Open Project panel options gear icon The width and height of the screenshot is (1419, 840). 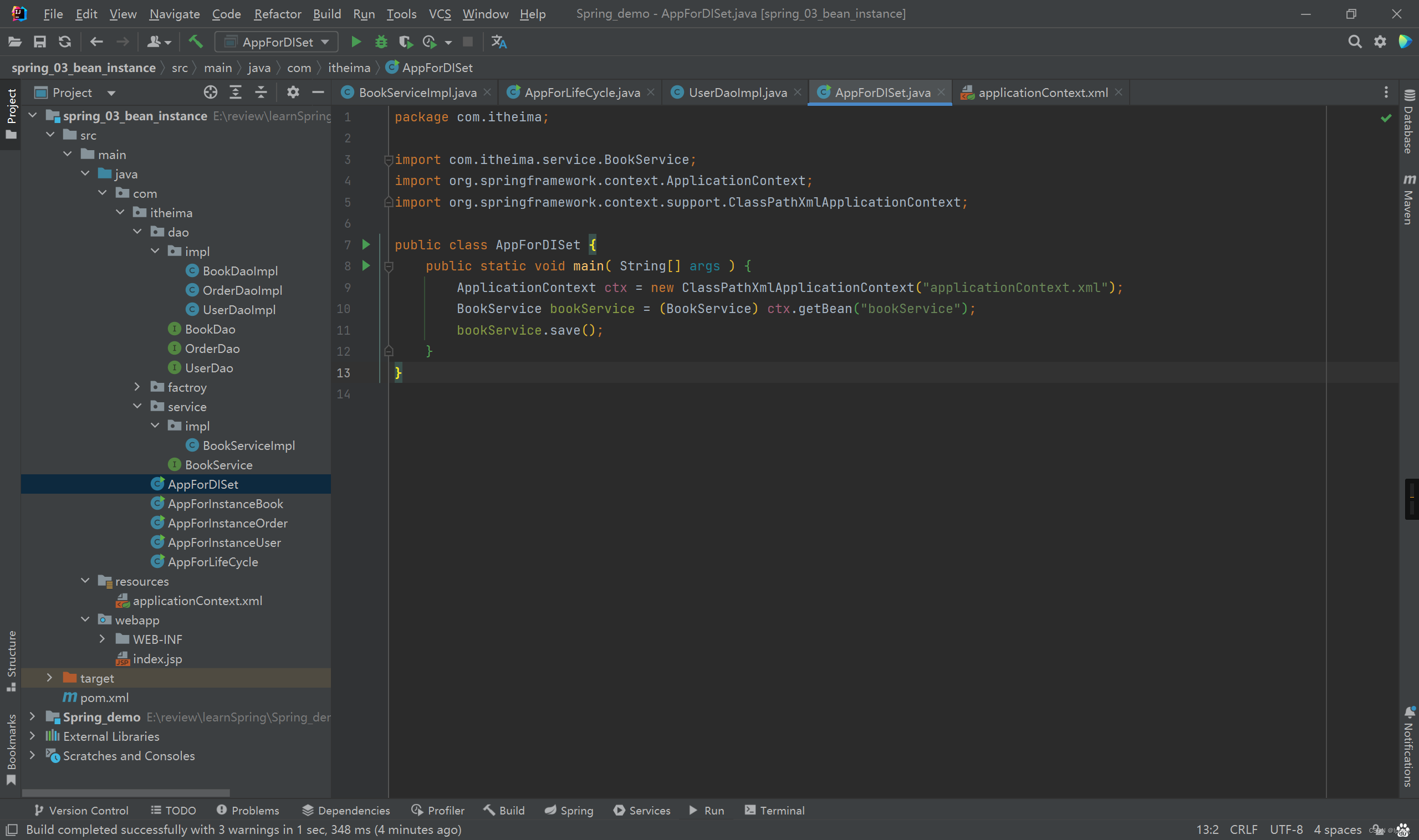(293, 93)
